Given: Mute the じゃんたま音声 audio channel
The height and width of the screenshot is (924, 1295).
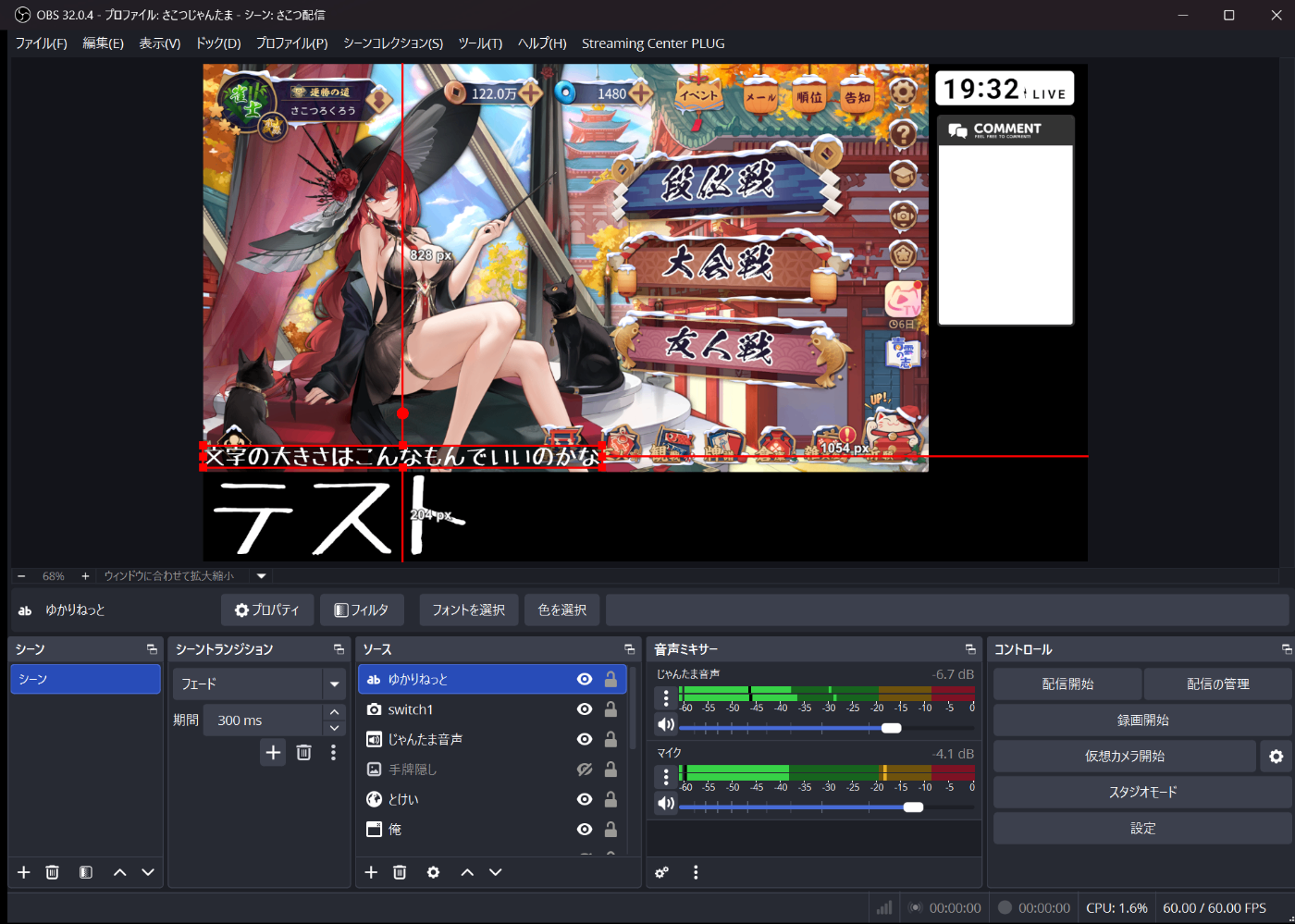Looking at the screenshot, I should (x=665, y=724).
